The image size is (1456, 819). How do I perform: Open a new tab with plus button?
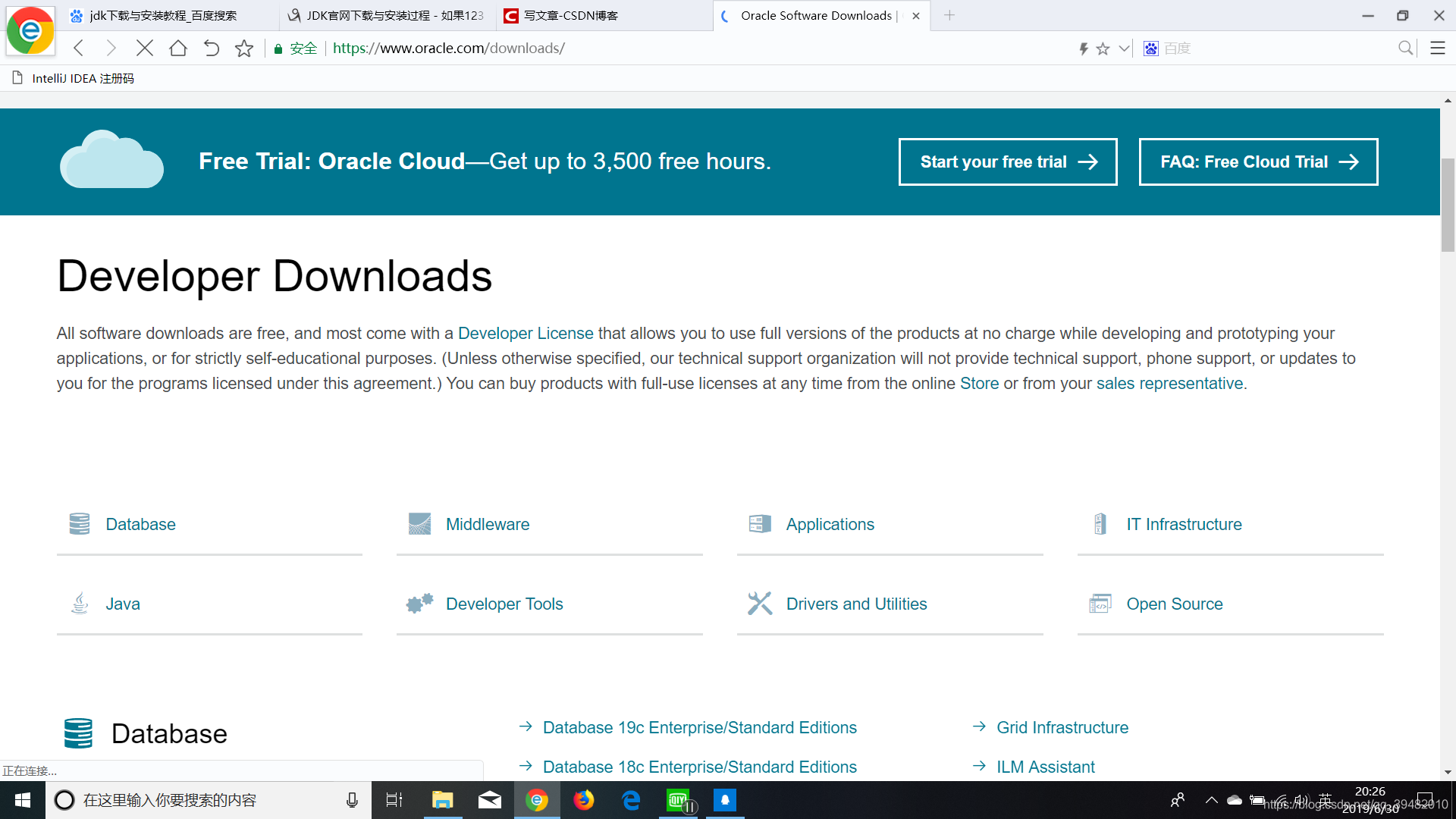click(949, 15)
